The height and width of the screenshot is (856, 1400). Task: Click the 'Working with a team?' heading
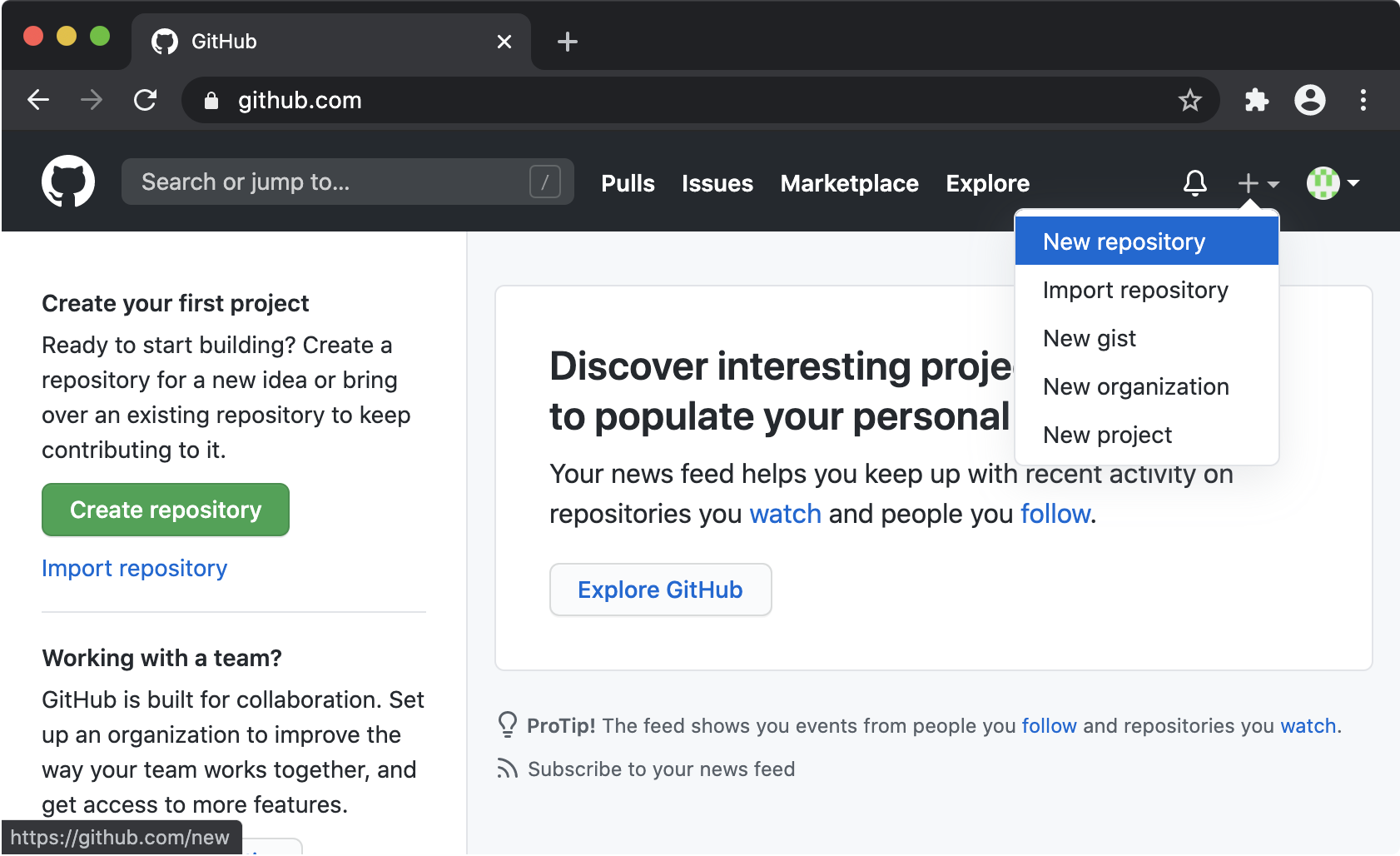[162, 658]
